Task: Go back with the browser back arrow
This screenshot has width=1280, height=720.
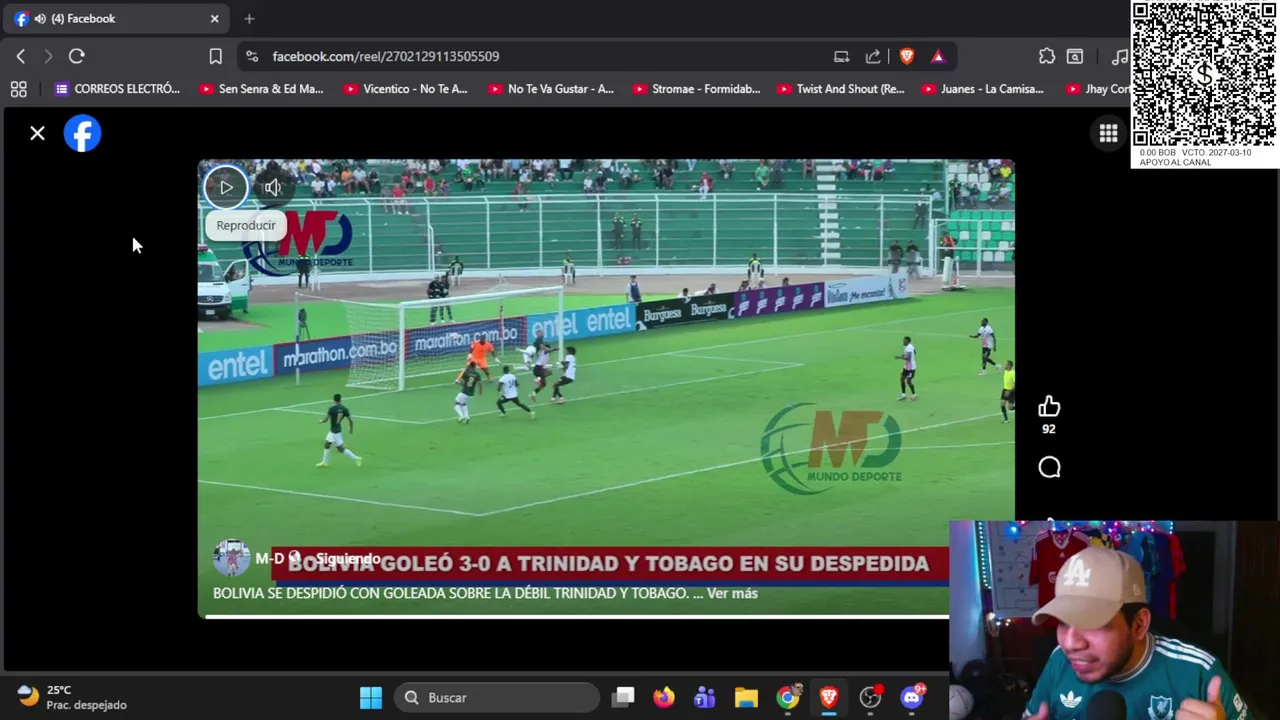Action: tap(21, 56)
